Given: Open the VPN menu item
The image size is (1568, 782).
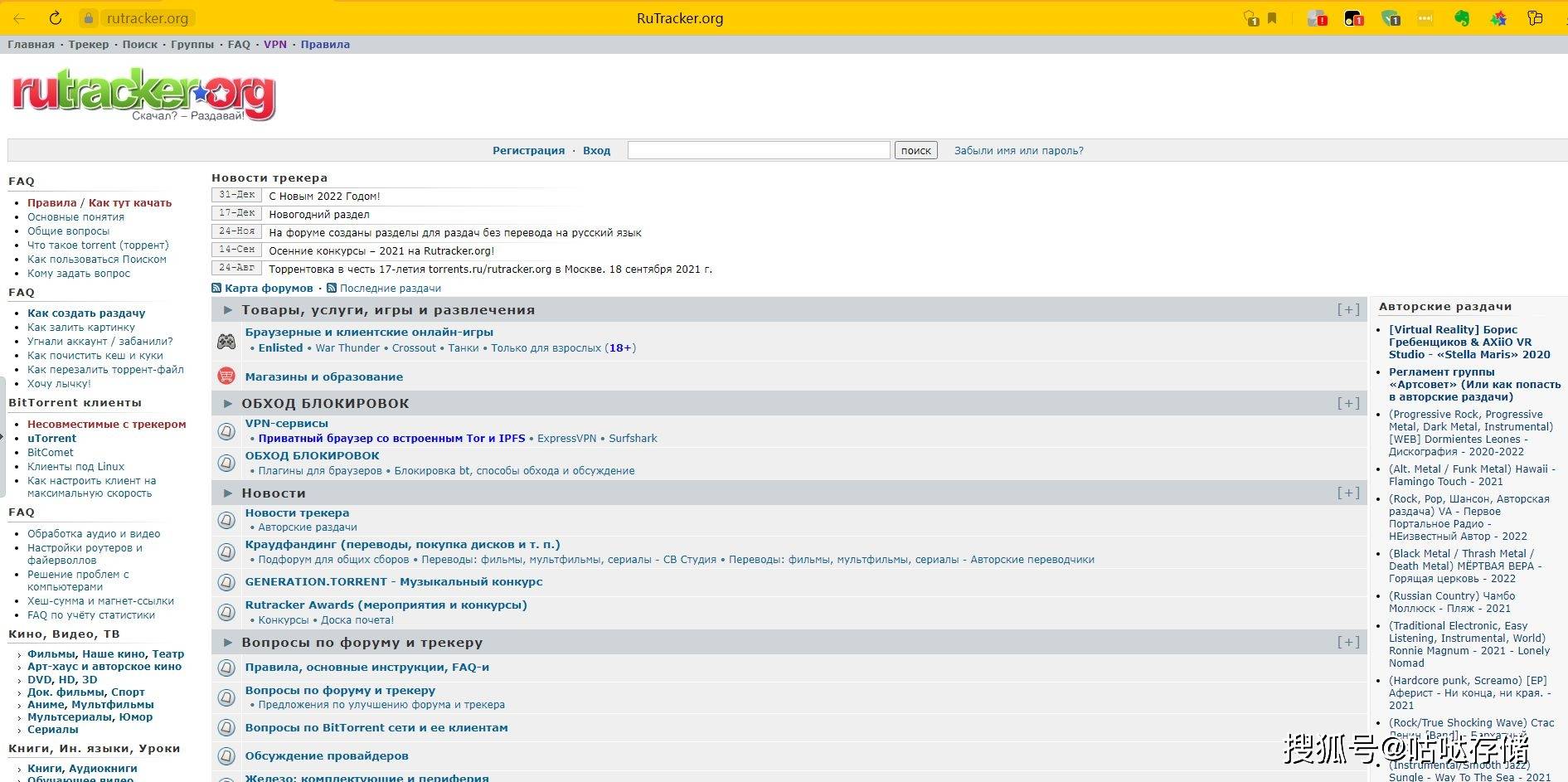Looking at the screenshot, I should (275, 45).
